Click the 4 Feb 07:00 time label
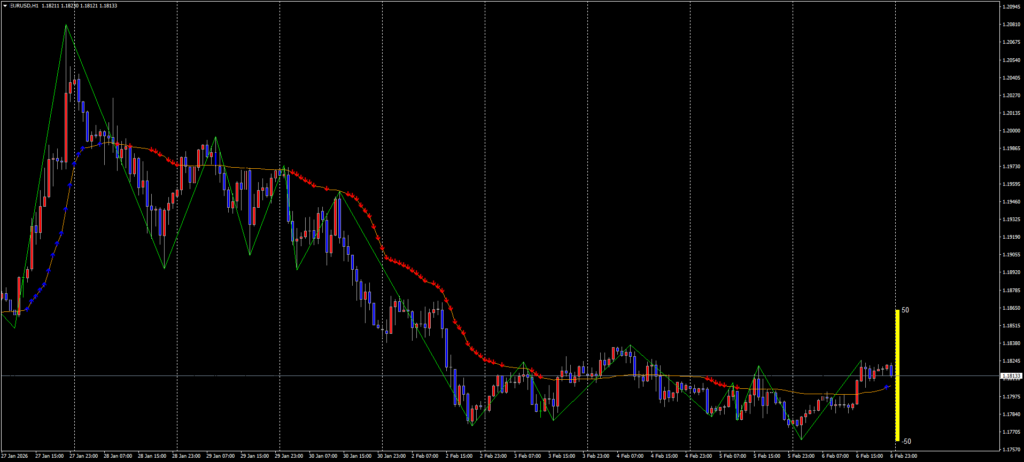Screen dimensions: 1024x462 631,455
